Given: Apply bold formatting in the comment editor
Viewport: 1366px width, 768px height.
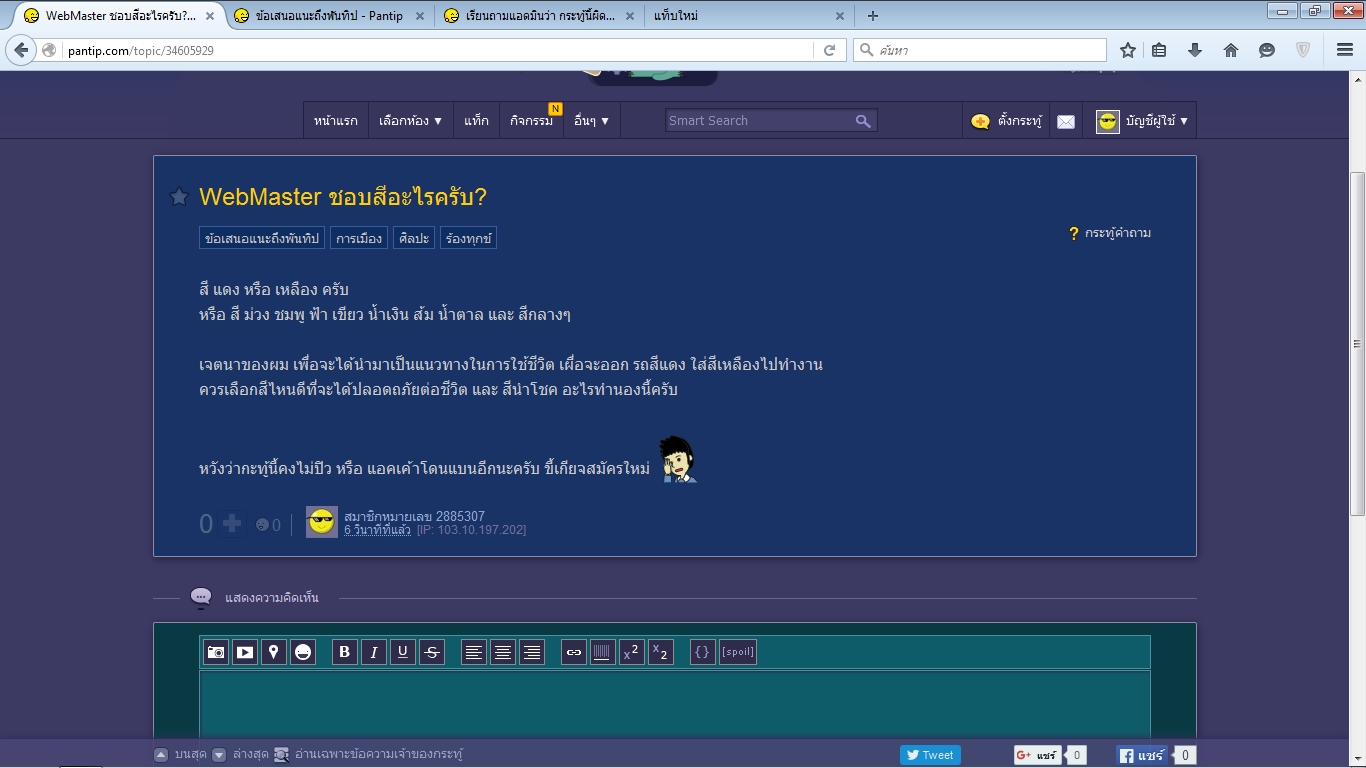Looking at the screenshot, I should point(345,653).
